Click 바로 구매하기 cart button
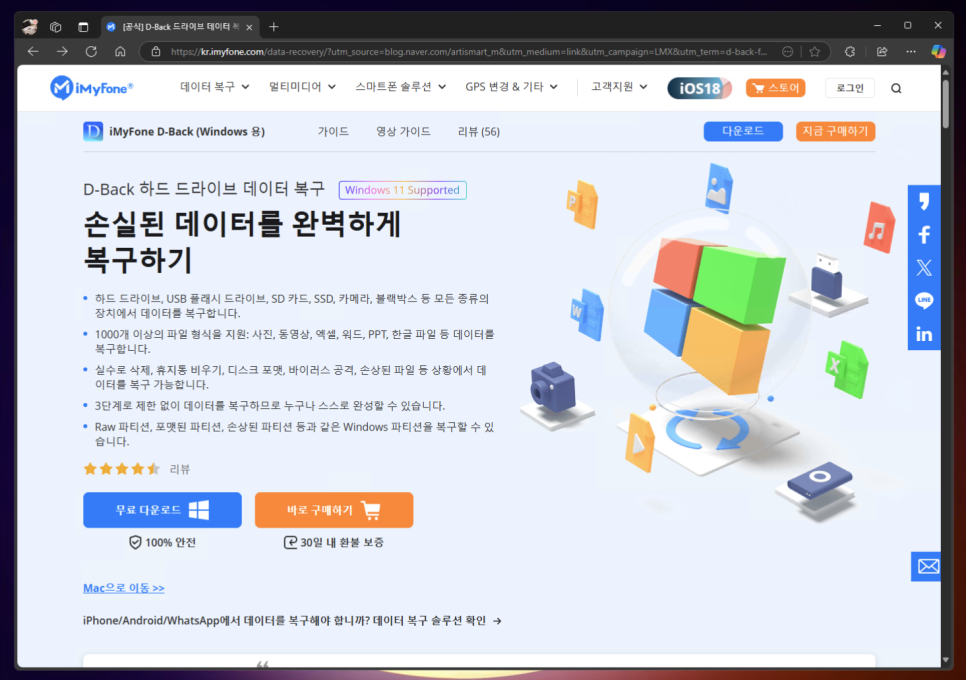 point(334,510)
